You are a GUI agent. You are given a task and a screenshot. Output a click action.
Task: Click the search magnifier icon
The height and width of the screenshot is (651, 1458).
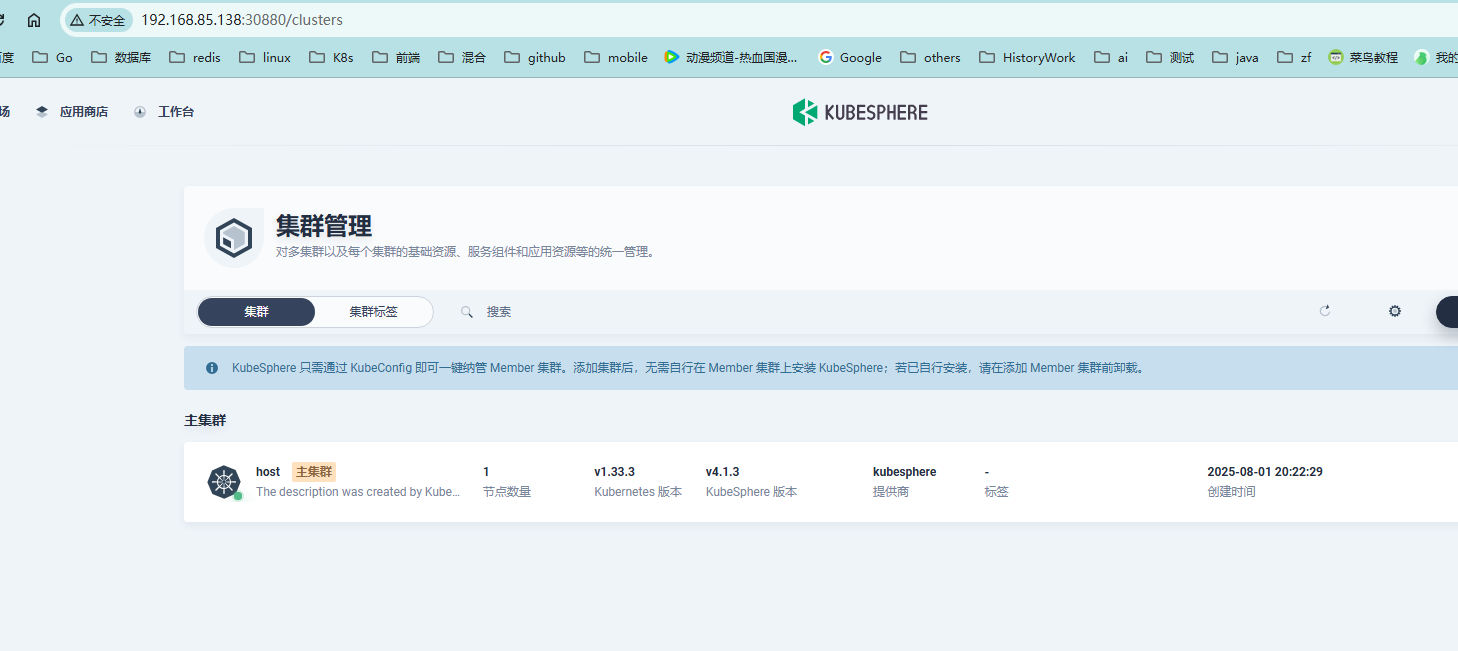point(467,312)
